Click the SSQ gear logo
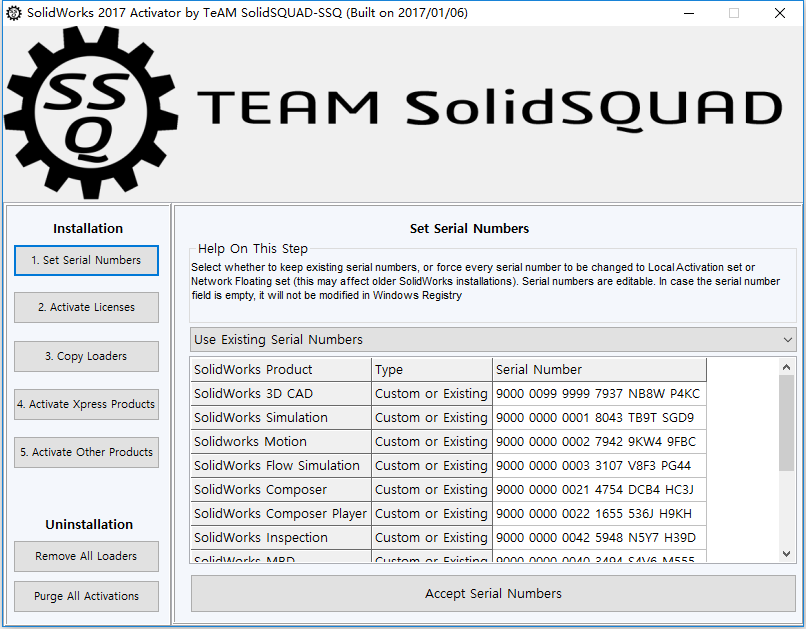Screen dimensions: 806x629 [91, 113]
